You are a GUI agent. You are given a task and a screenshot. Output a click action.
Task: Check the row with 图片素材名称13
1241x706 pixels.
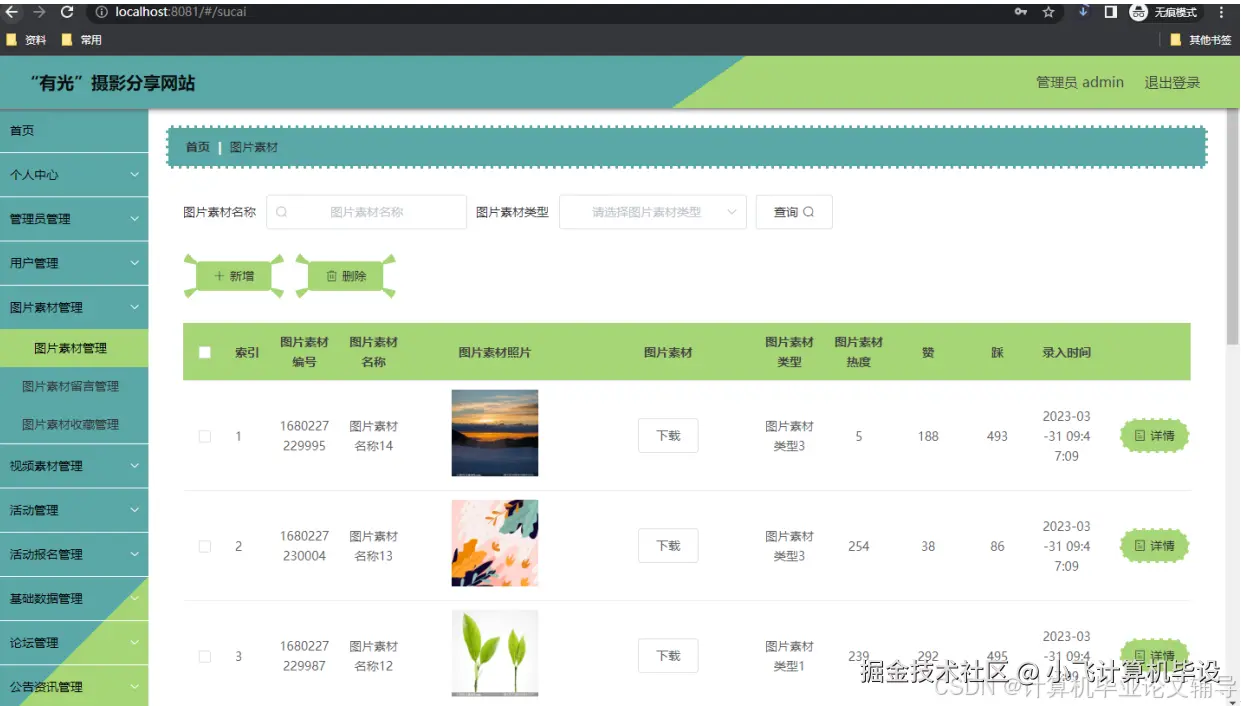pos(205,546)
